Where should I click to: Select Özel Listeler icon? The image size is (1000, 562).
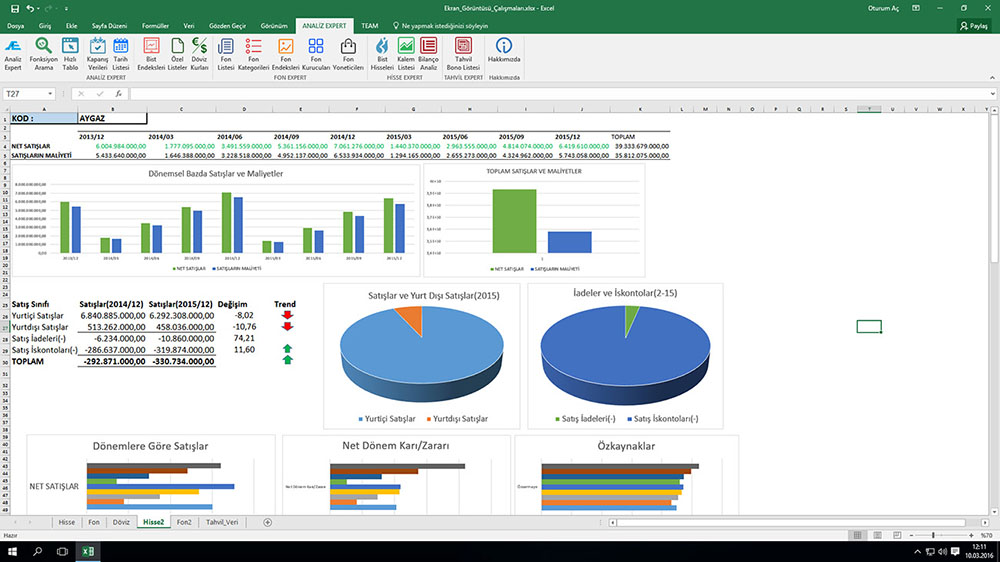(x=177, y=54)
